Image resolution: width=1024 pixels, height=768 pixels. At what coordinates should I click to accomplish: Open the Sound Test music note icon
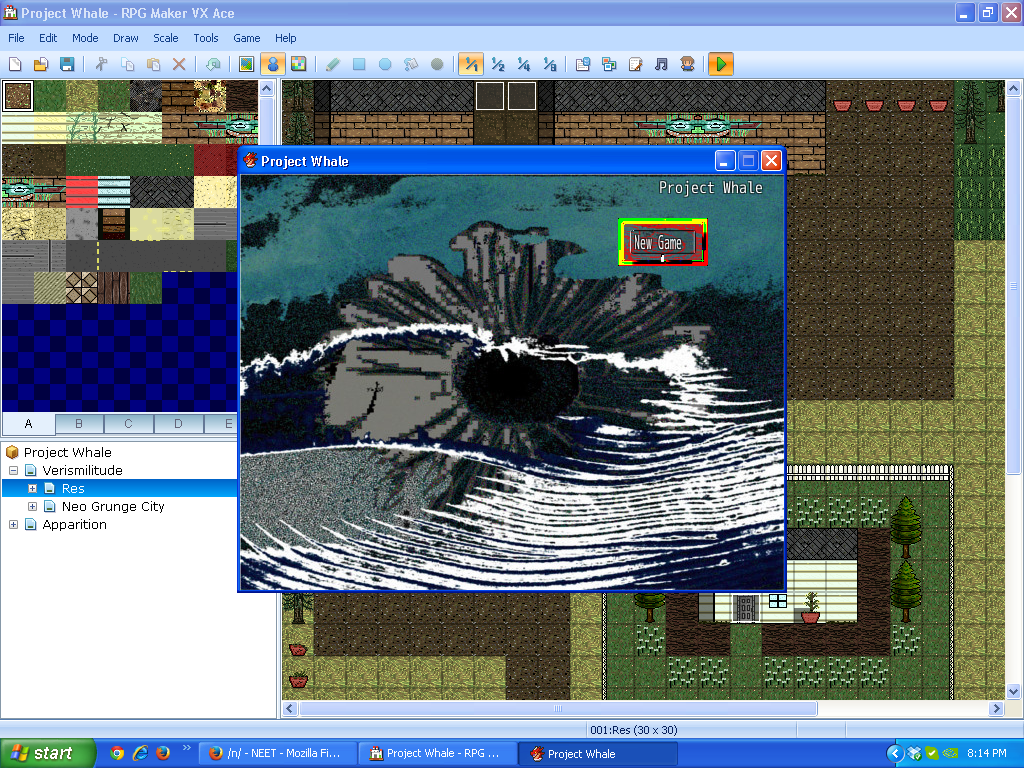pyautogui.click(x=662, y=64)
